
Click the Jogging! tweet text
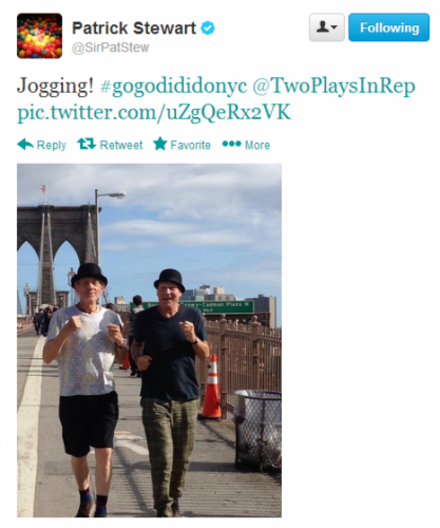click(55, 87)
